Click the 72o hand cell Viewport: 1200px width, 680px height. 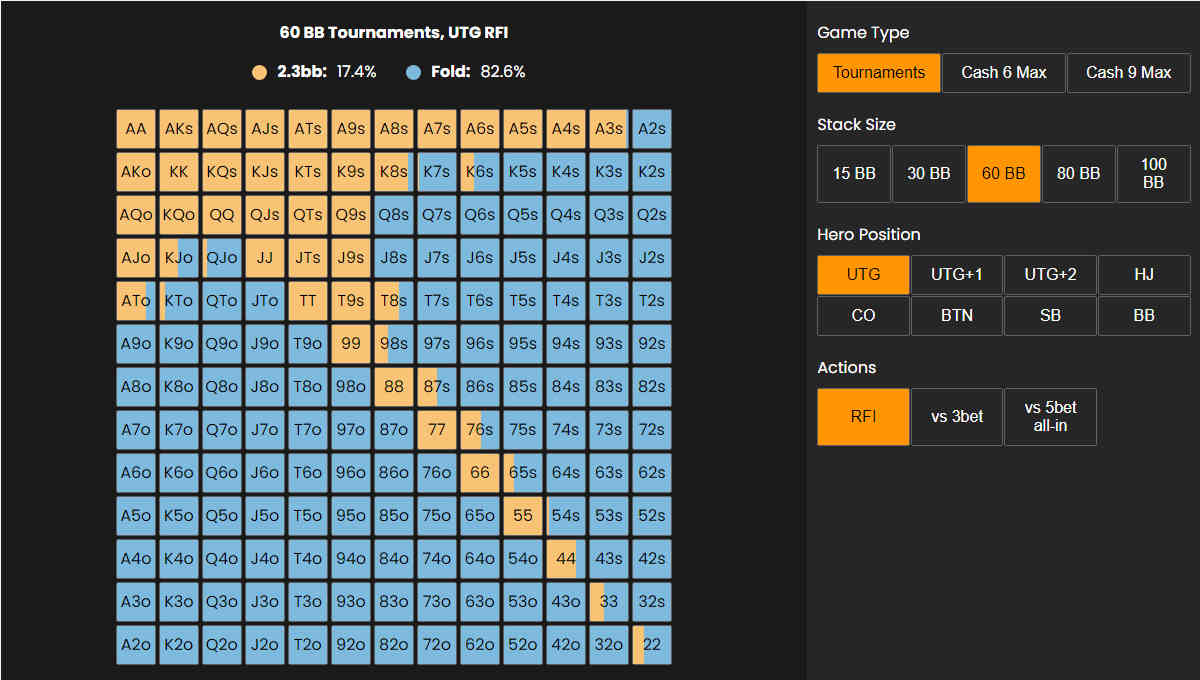point(437,645)
